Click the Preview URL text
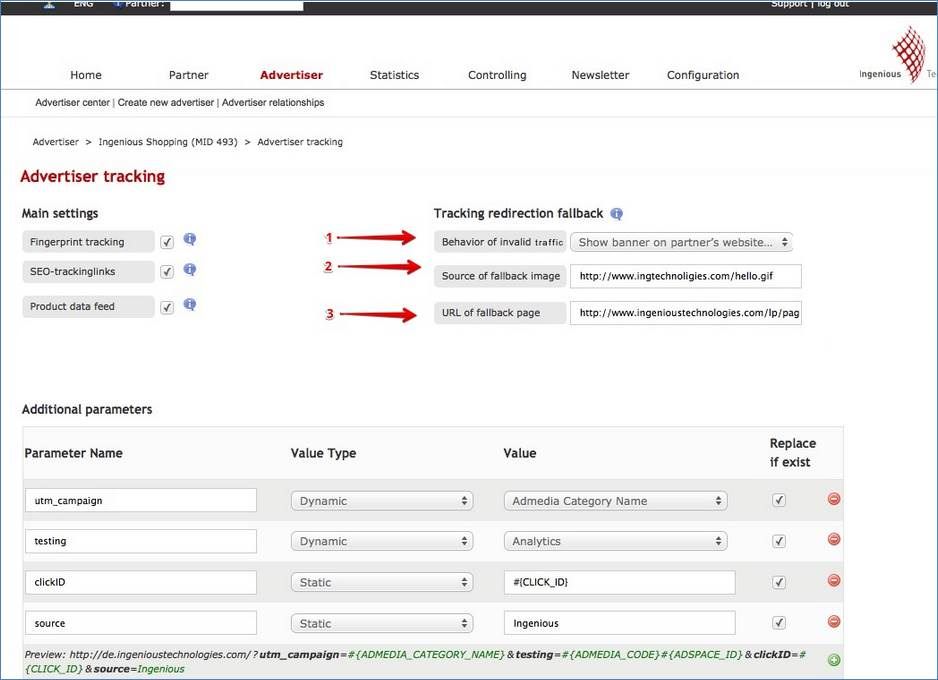Screen dimensions: 938x680 415,661
